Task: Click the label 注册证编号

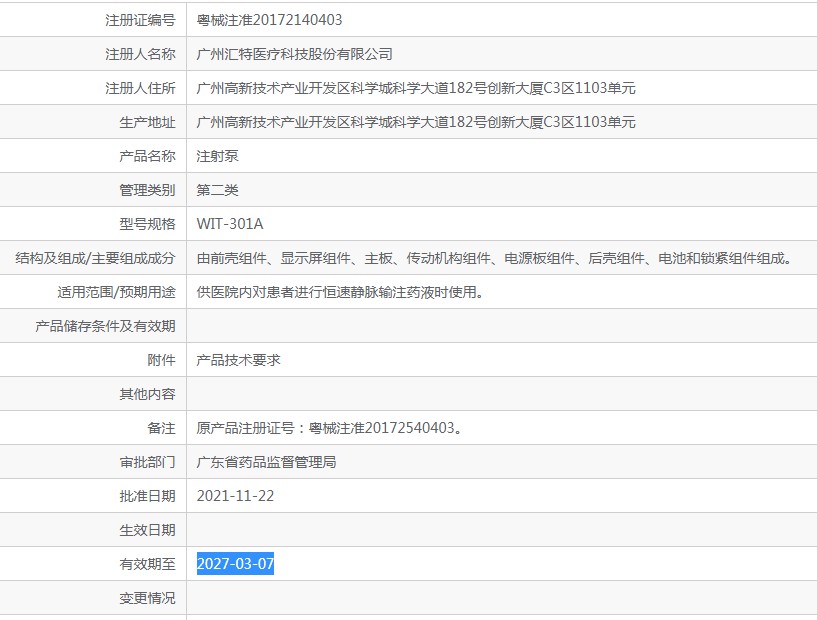Action: (140, 20)
